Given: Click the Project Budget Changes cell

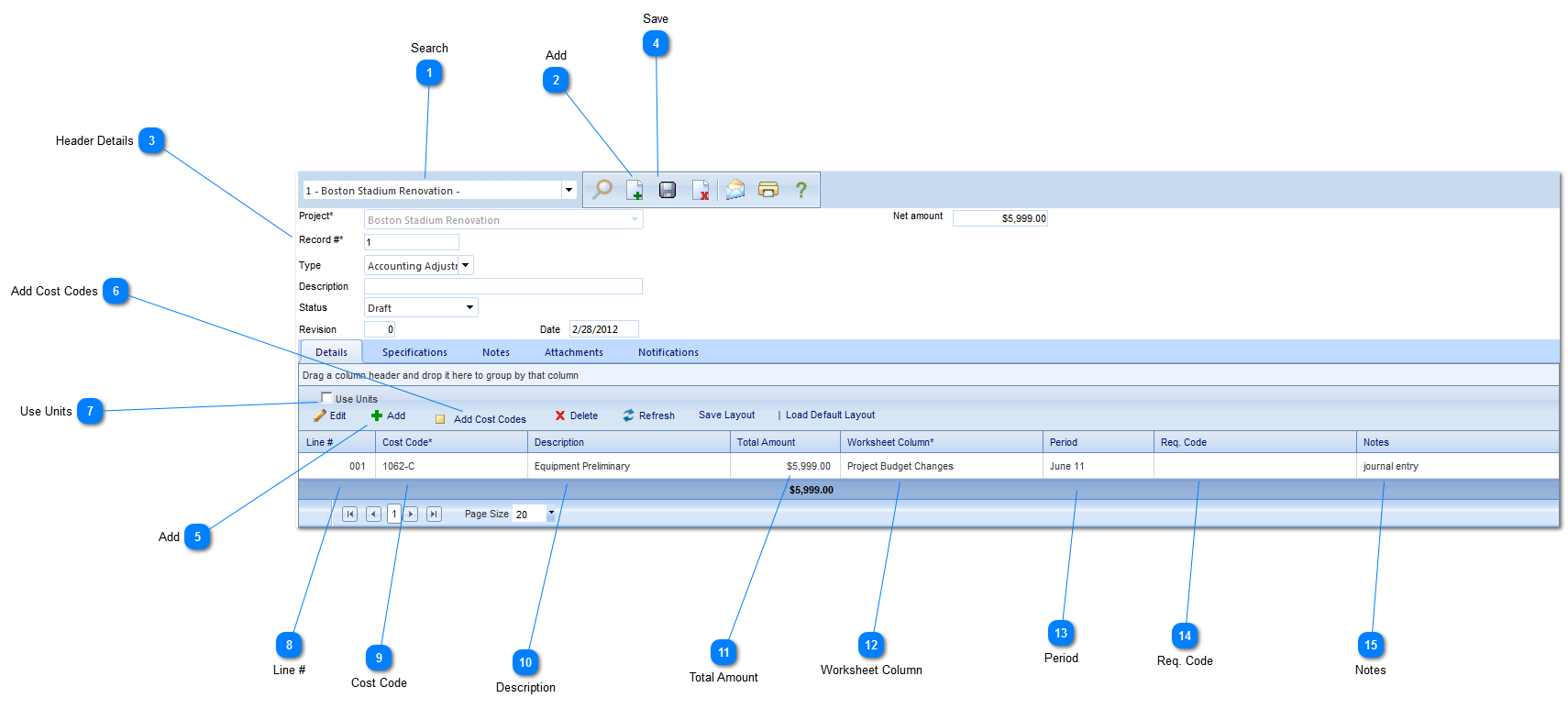Looking at the screenshot, I should point(942,466).
